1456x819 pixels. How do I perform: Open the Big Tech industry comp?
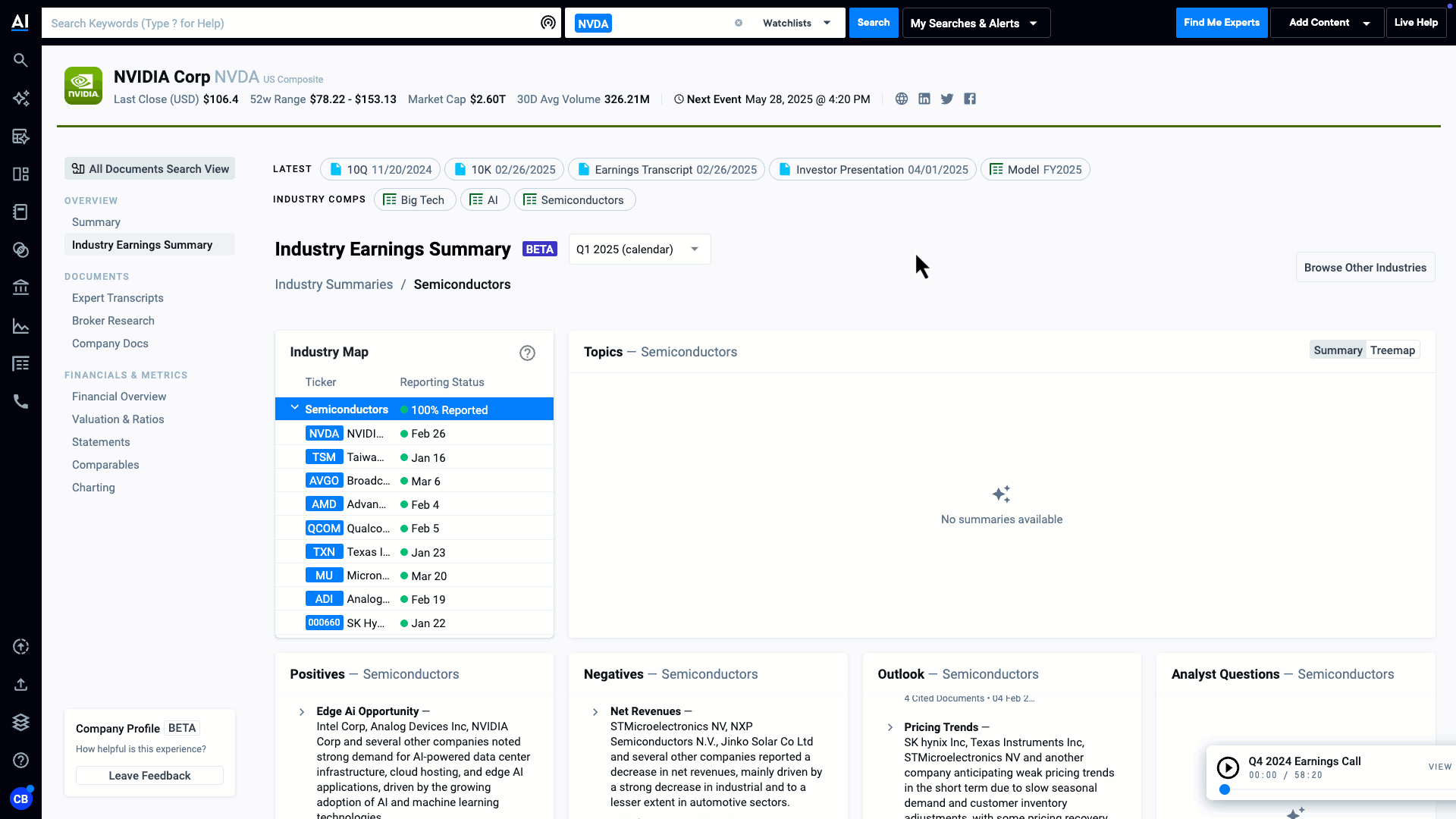pos(415,199)
